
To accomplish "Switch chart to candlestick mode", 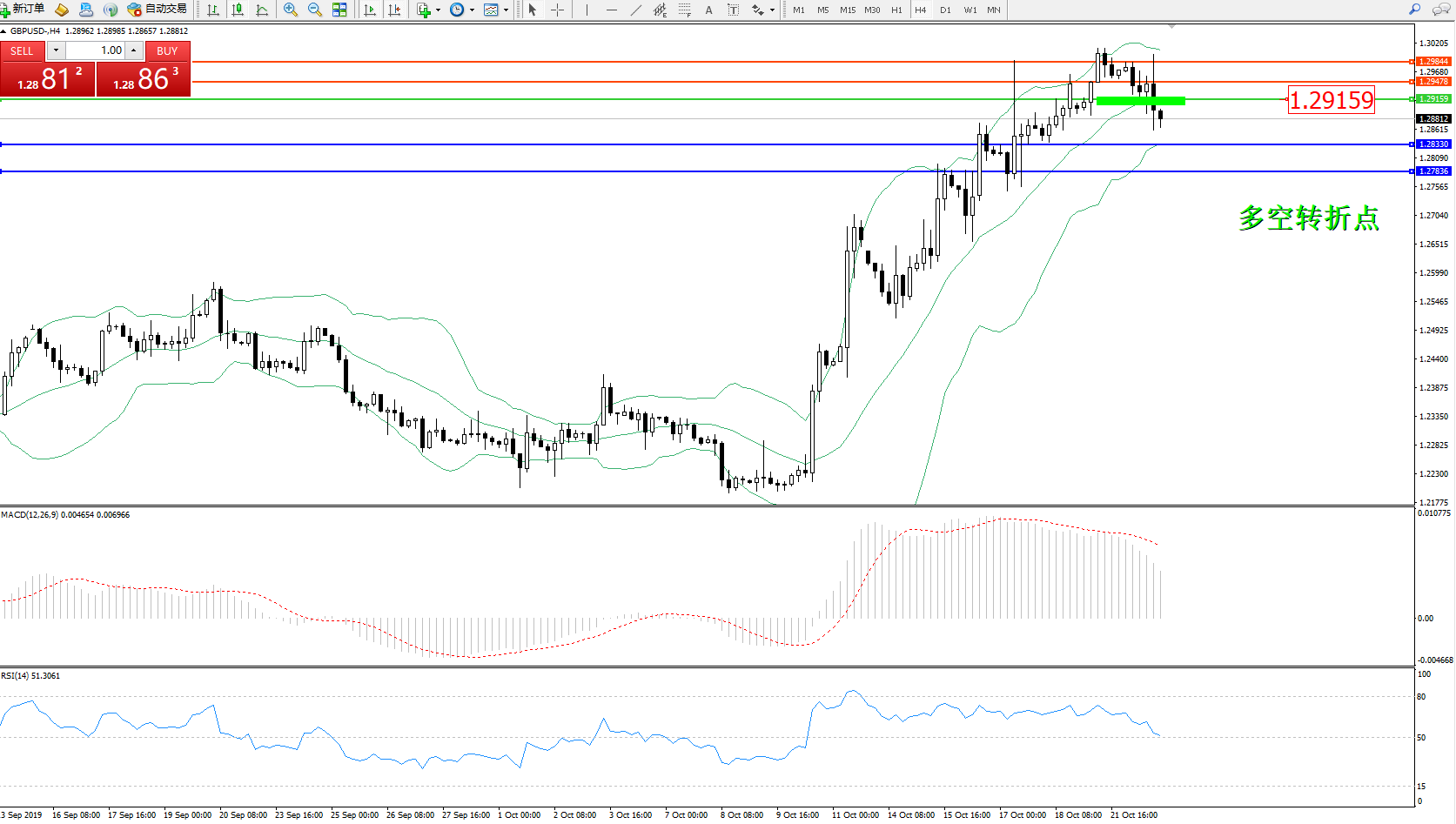I will 238,10.
